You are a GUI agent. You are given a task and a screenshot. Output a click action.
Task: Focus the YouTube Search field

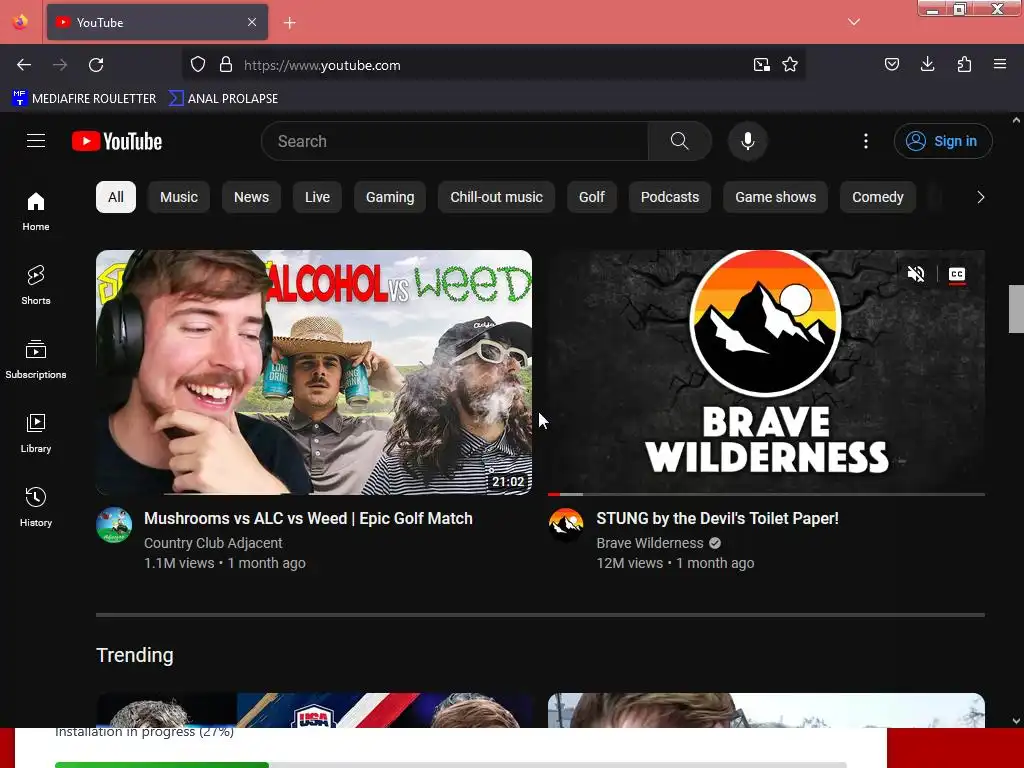click(x=455, y=141)
